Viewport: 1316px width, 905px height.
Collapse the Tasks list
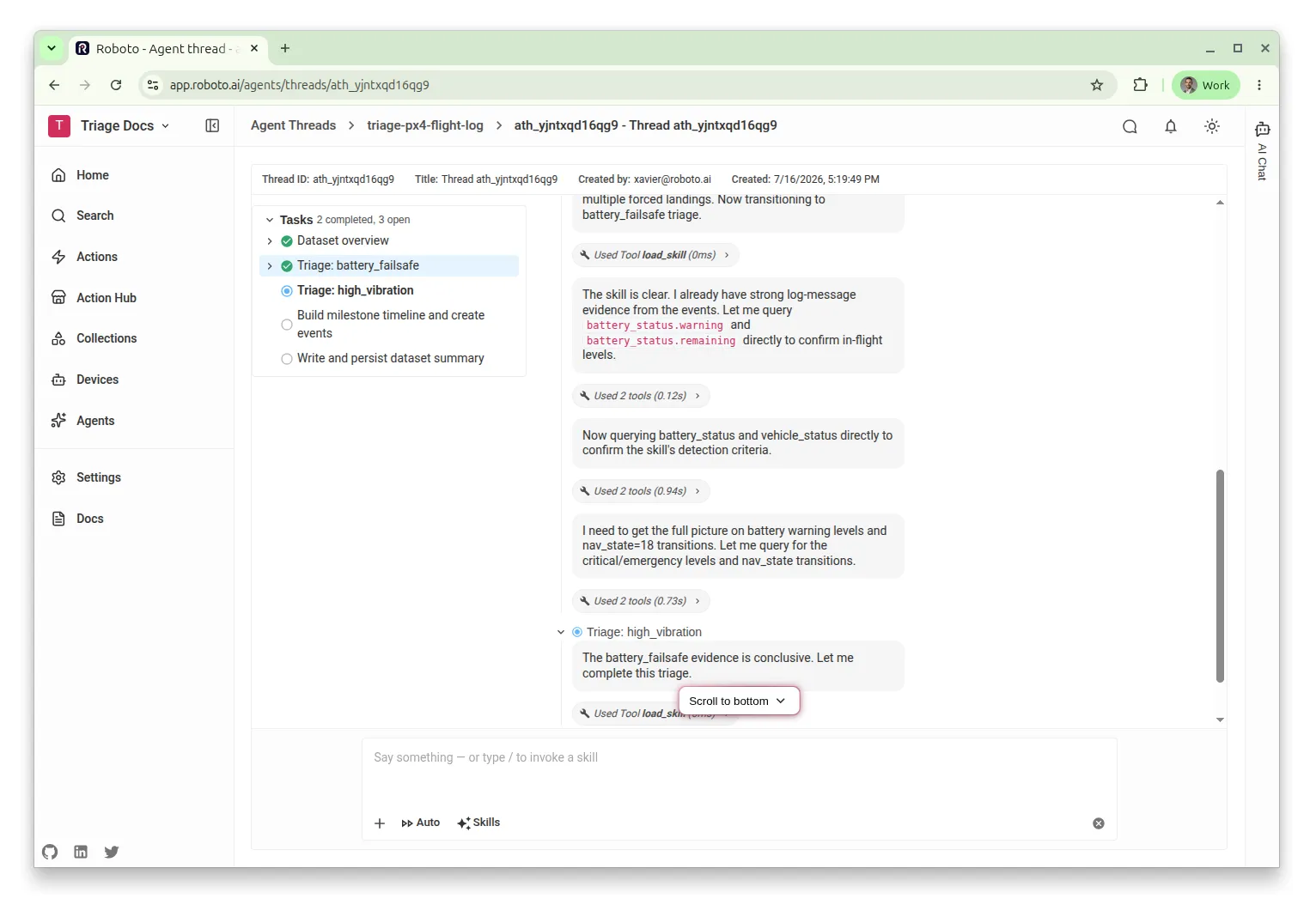(x=270, y=220)
